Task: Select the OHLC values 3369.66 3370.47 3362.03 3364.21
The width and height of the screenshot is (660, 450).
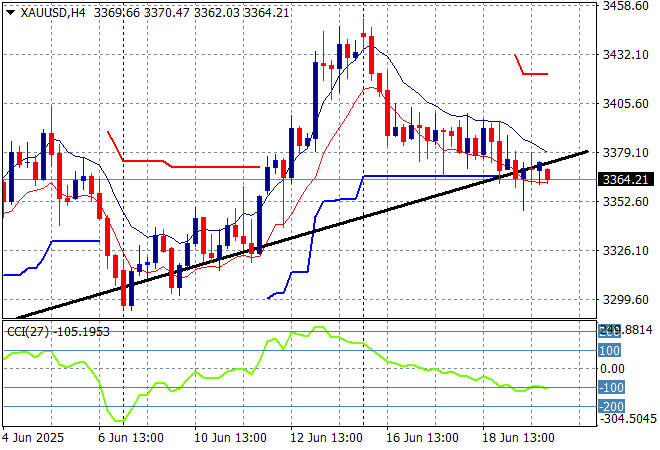Action: pos(192,13)
